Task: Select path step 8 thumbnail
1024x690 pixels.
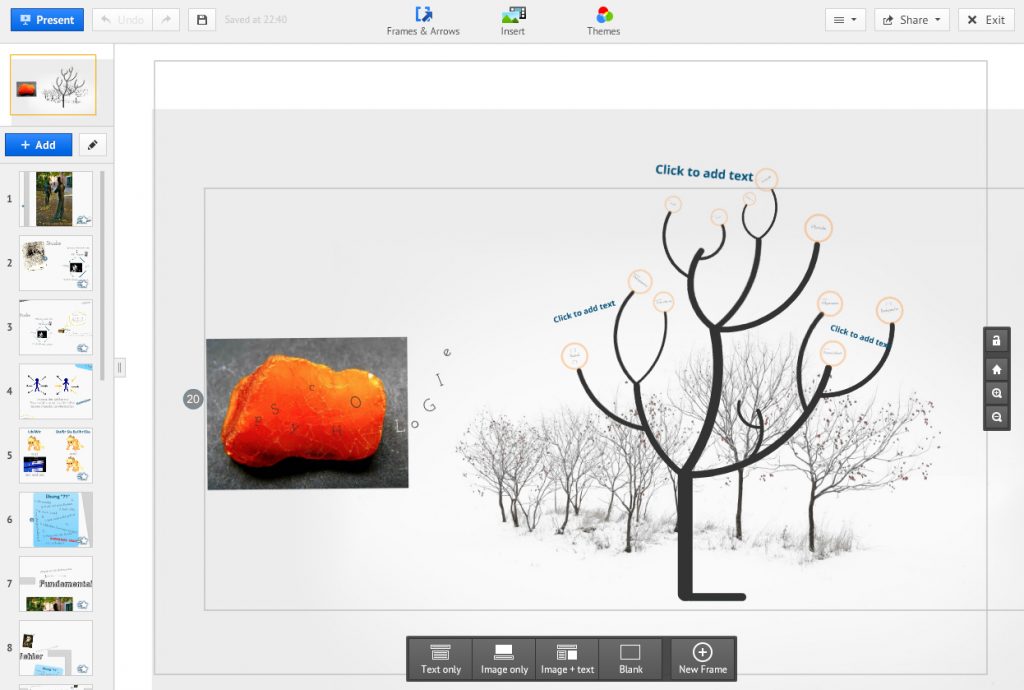Action: (56, 648)
